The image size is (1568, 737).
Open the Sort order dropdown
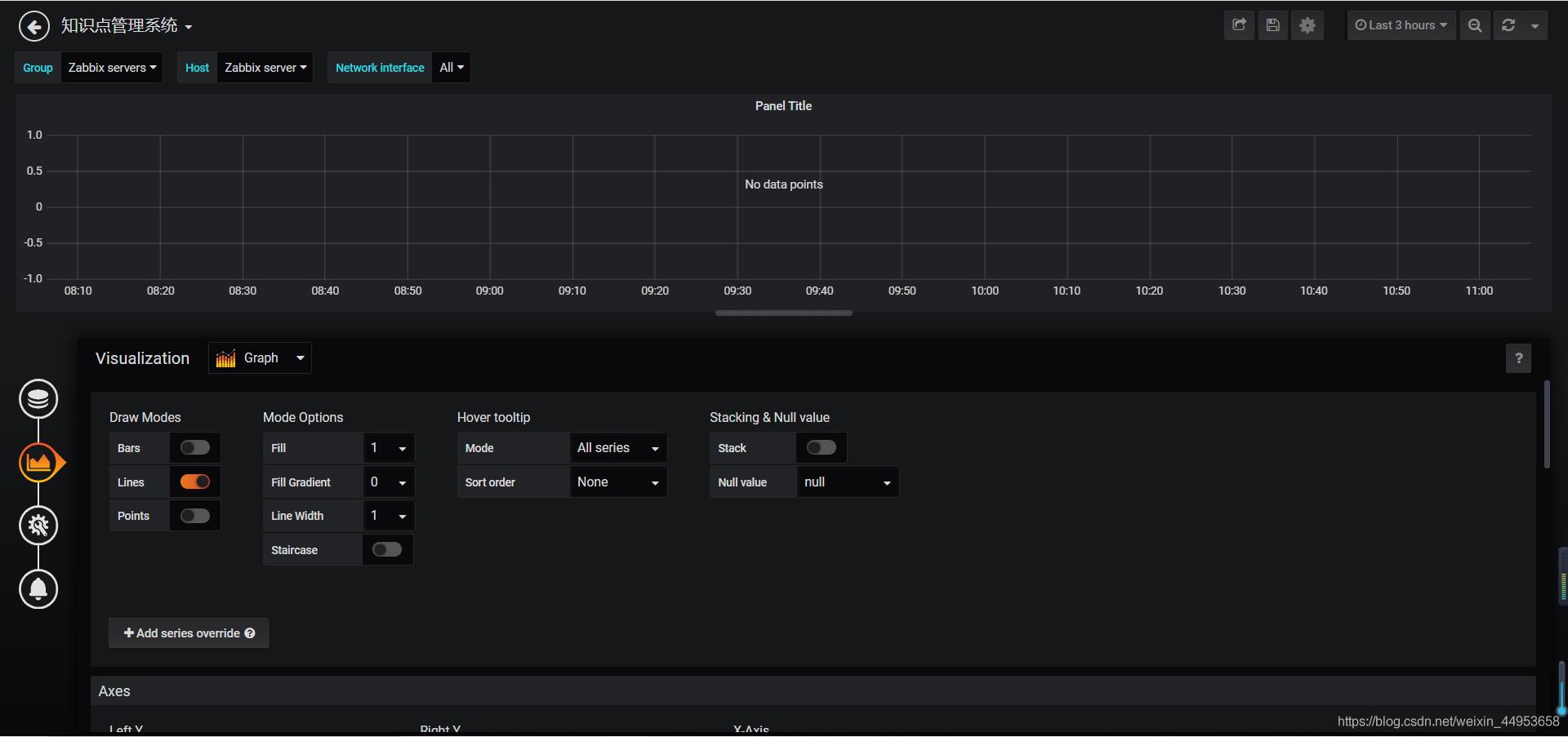618,482
